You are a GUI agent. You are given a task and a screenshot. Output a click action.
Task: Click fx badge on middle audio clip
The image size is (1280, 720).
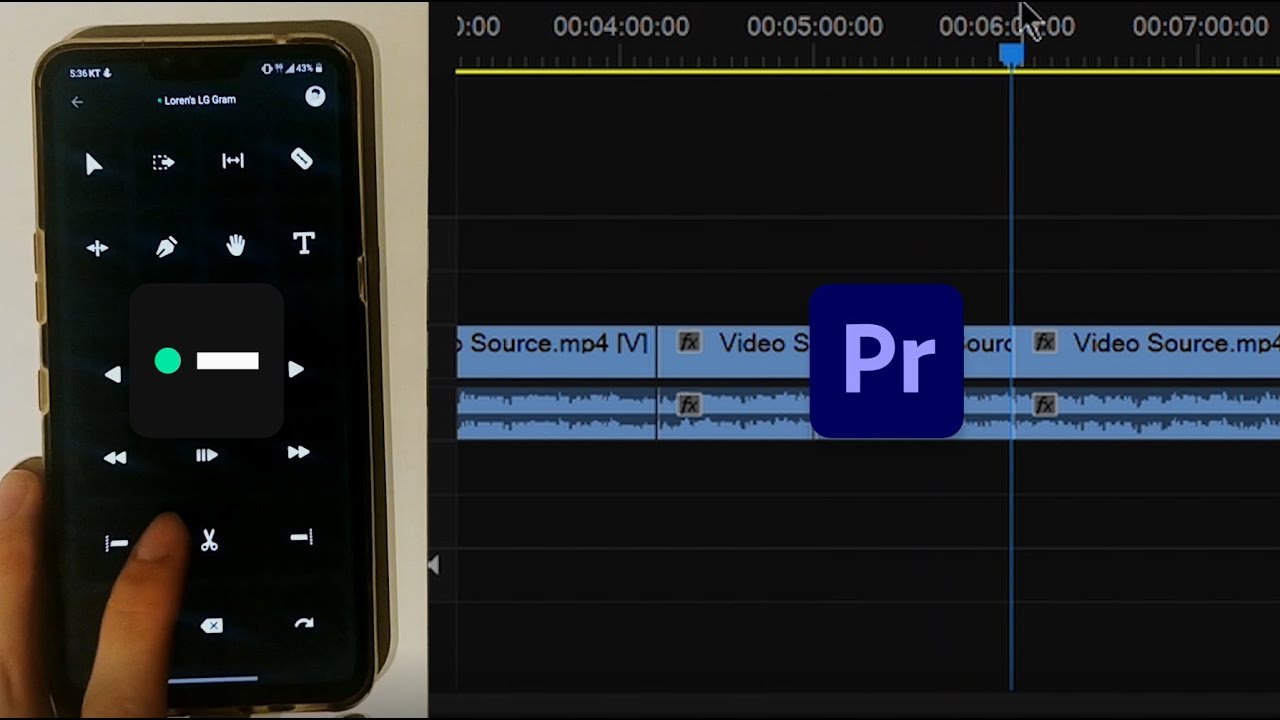[x=688, y=405]
